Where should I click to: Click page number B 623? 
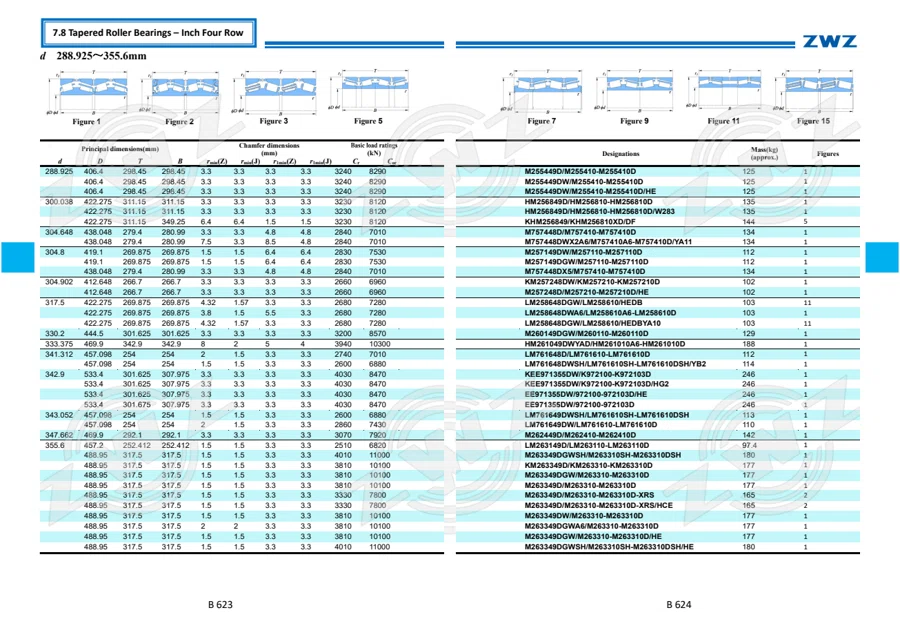click(x=220, y=604)
